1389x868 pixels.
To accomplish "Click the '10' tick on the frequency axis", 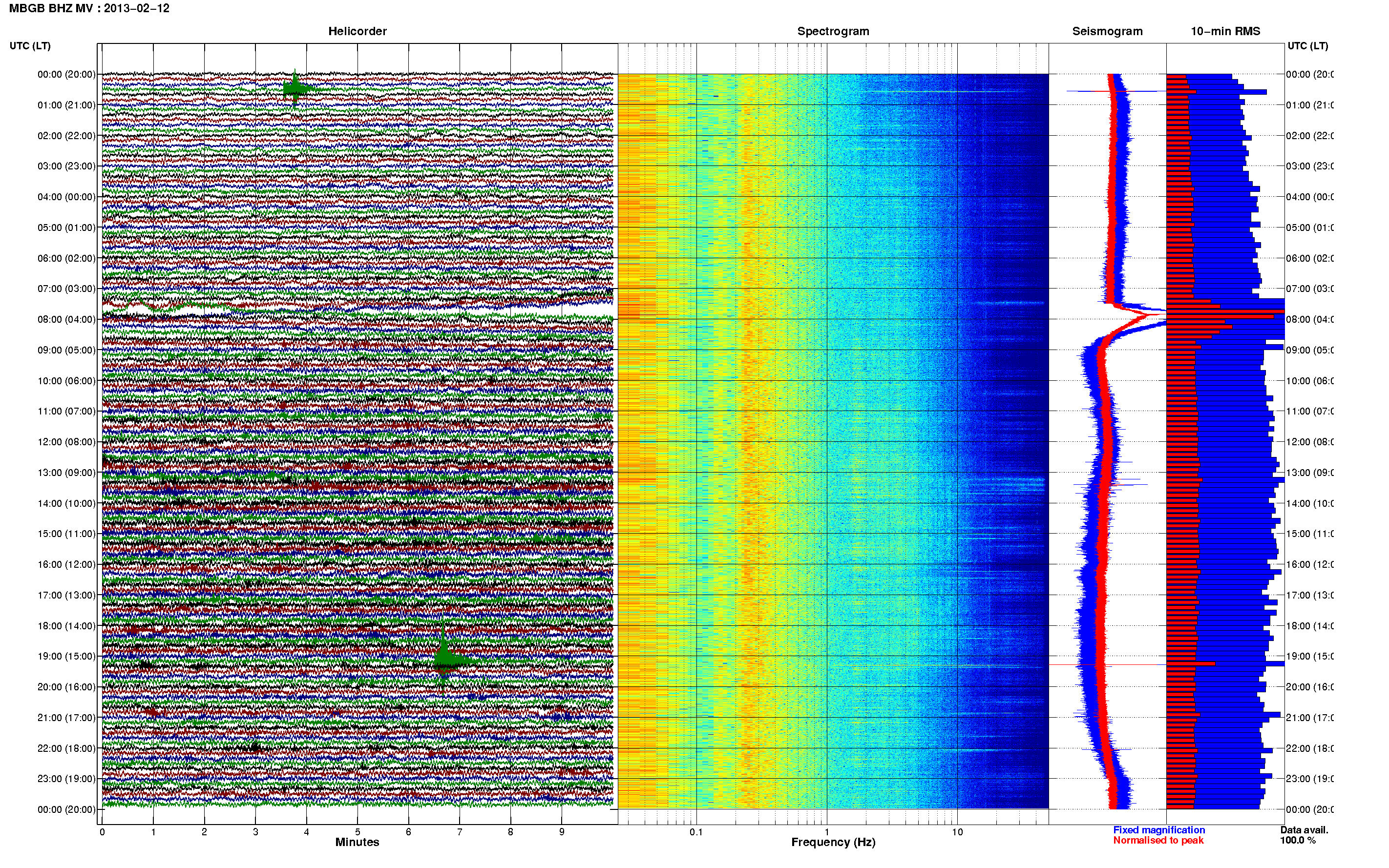I will point(957,832).
